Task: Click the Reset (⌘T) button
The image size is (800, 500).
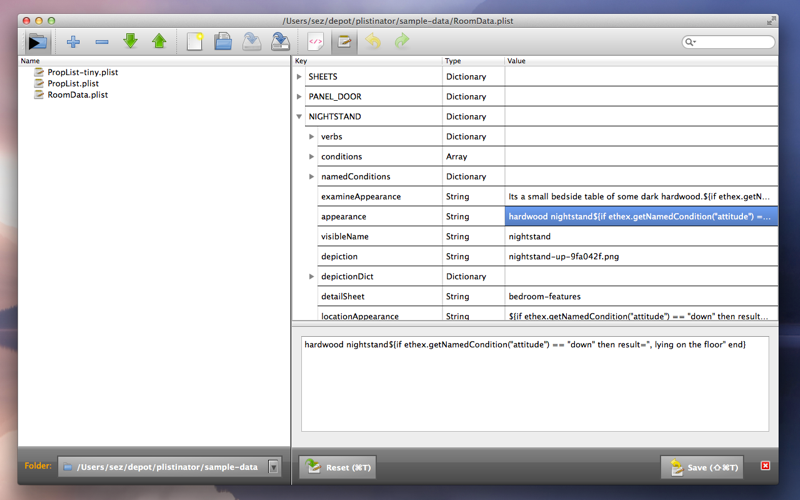Action: pyautogui.click(x=337, y=467)
